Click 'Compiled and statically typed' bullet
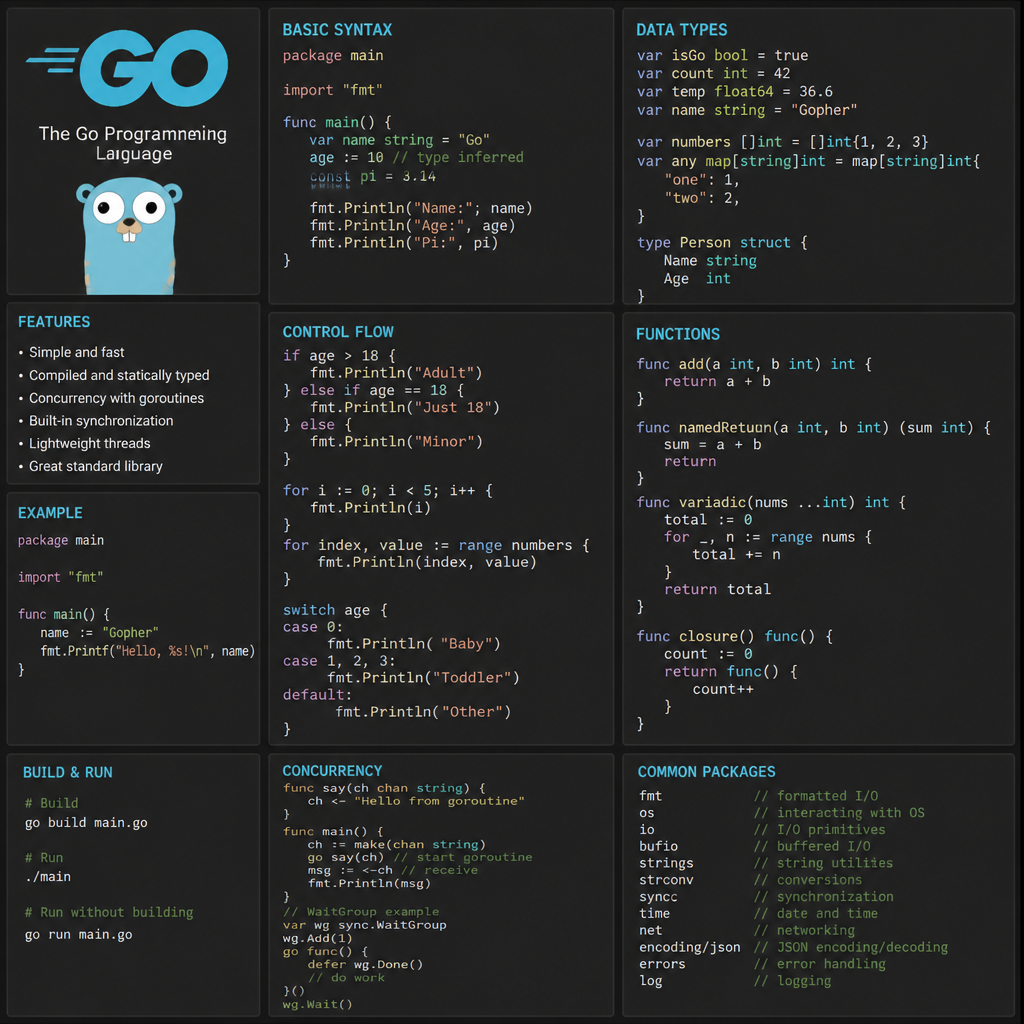The height and width of the screenshot is (1024, 1024). (114, 376)
